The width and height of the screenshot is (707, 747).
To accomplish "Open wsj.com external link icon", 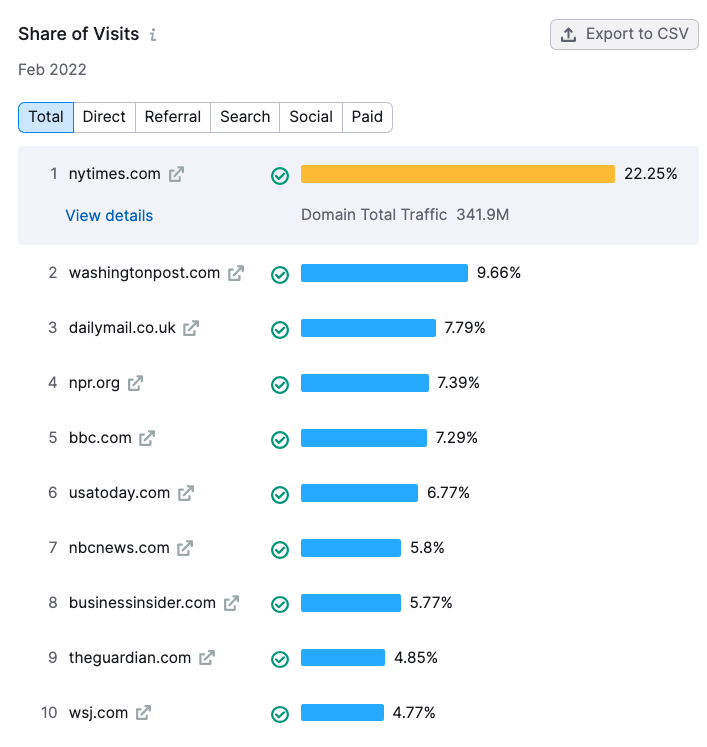I will click(x=143, y=713).
